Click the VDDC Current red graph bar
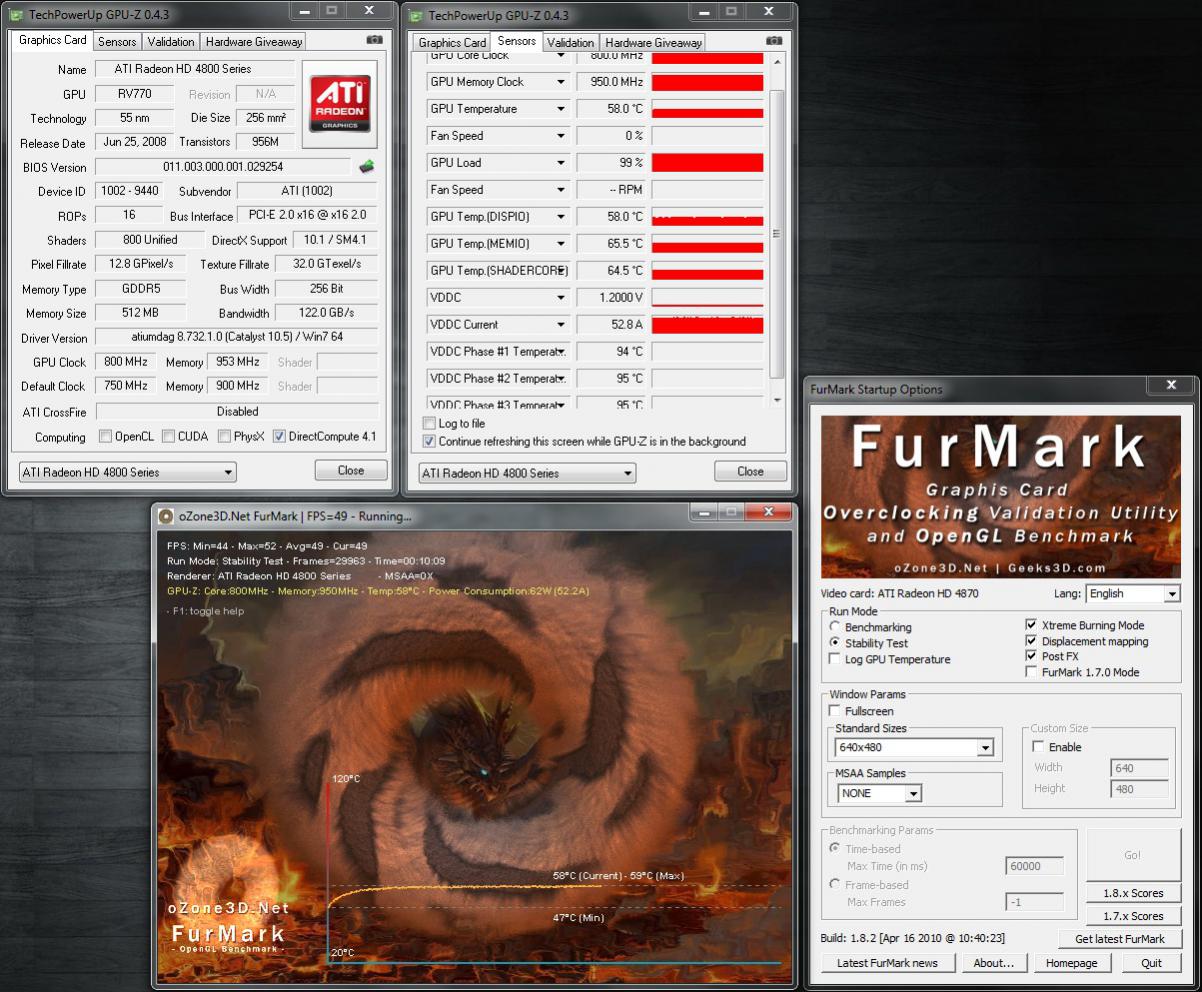1202x992 pixels. [708, 325]
